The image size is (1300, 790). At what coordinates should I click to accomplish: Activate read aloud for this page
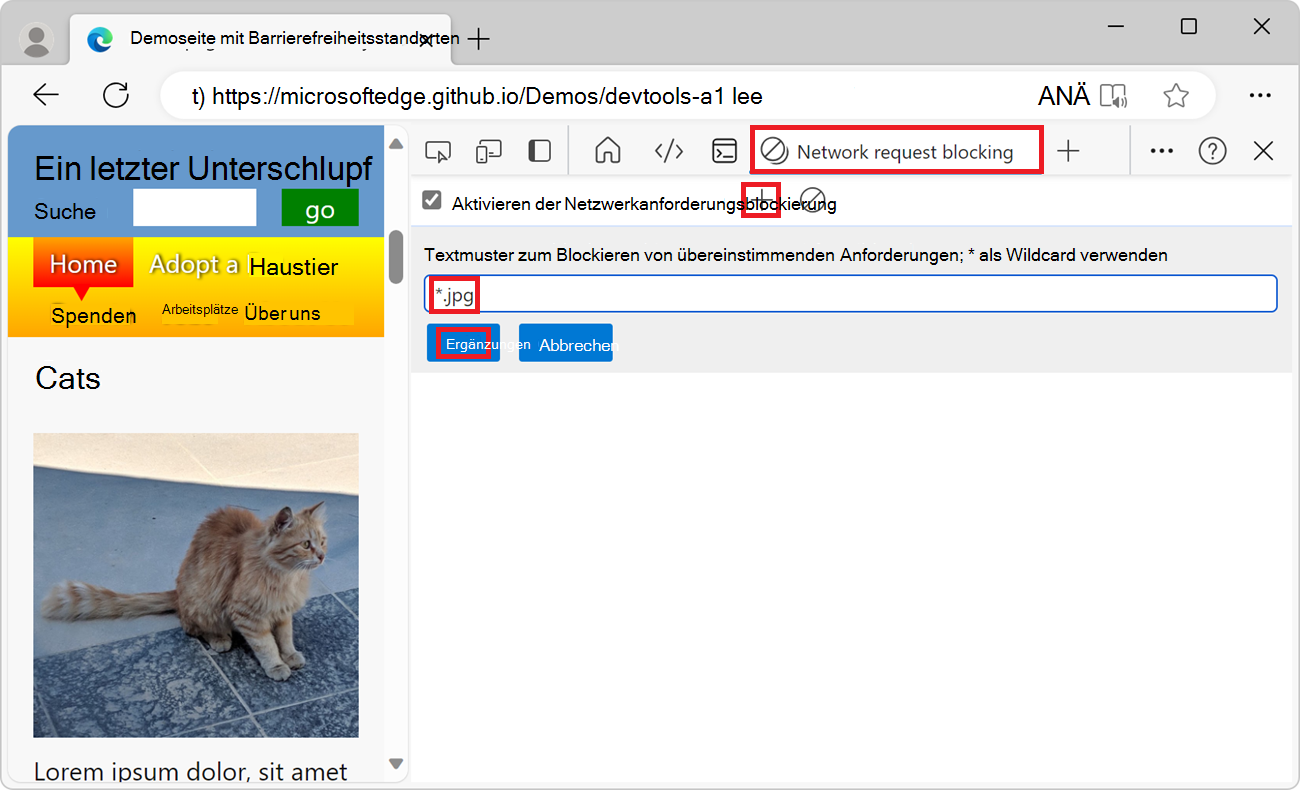tap(1115, 95)
